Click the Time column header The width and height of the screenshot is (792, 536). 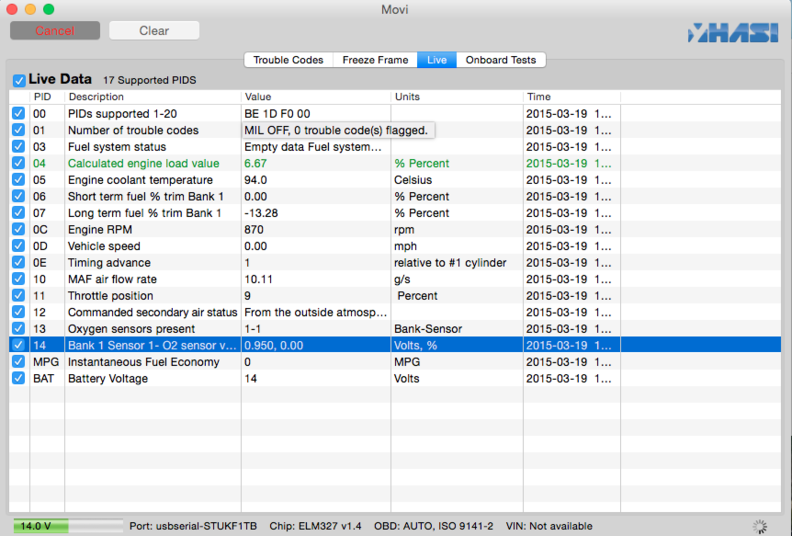570,97
